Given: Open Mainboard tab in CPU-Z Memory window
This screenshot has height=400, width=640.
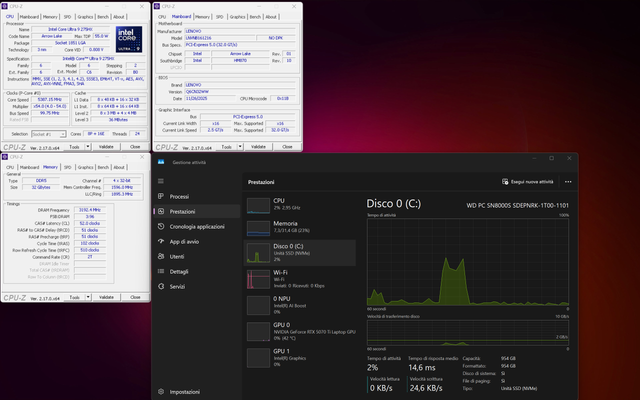Looking at the screenshot, I should tap(29, 167).
